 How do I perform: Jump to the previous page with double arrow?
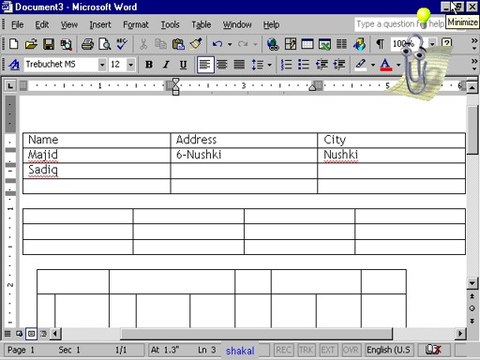(472, 296)
